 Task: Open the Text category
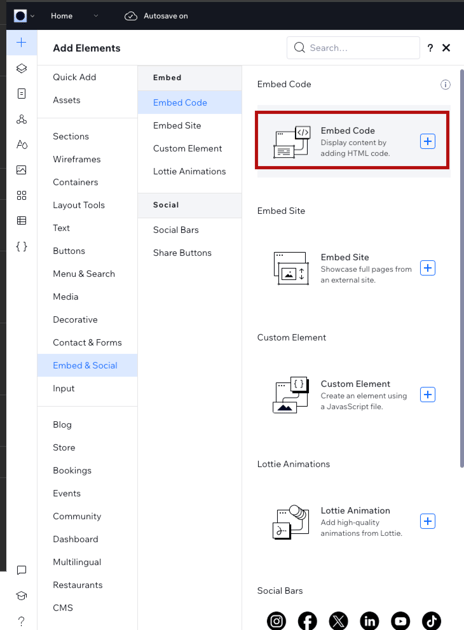[x=61, y=228]
